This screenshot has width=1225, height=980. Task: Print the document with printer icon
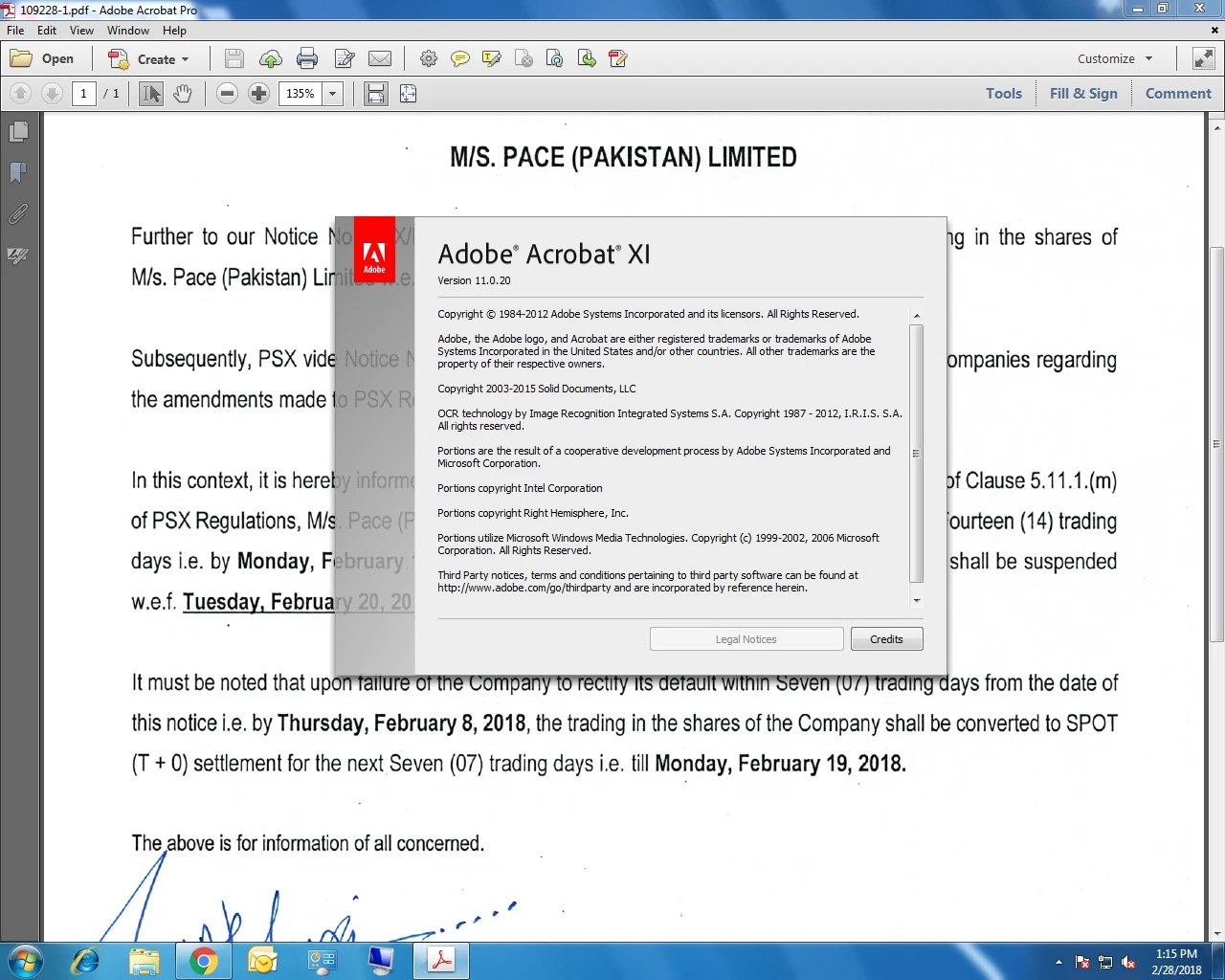pos(307,58)
